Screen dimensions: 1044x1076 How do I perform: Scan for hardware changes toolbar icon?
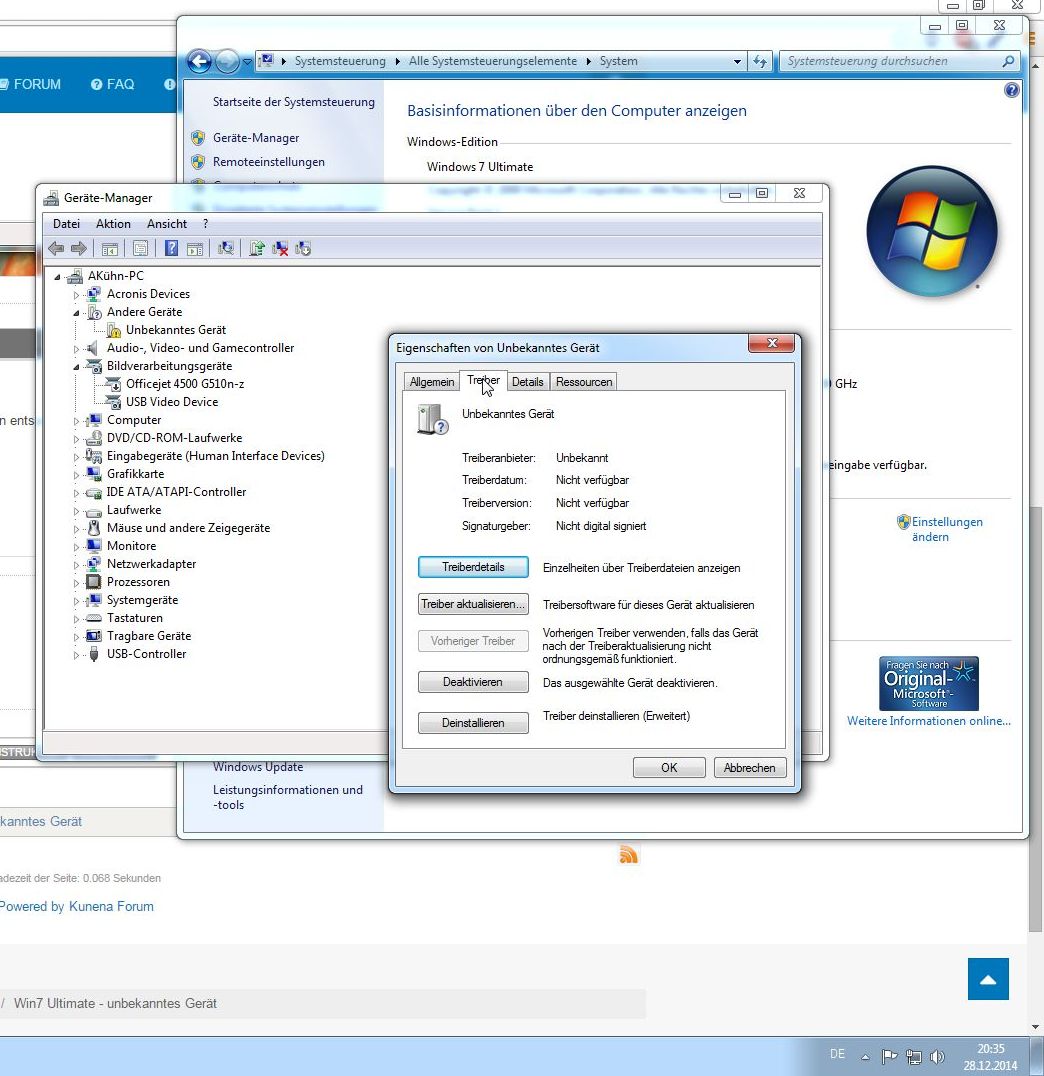[226, 248]
